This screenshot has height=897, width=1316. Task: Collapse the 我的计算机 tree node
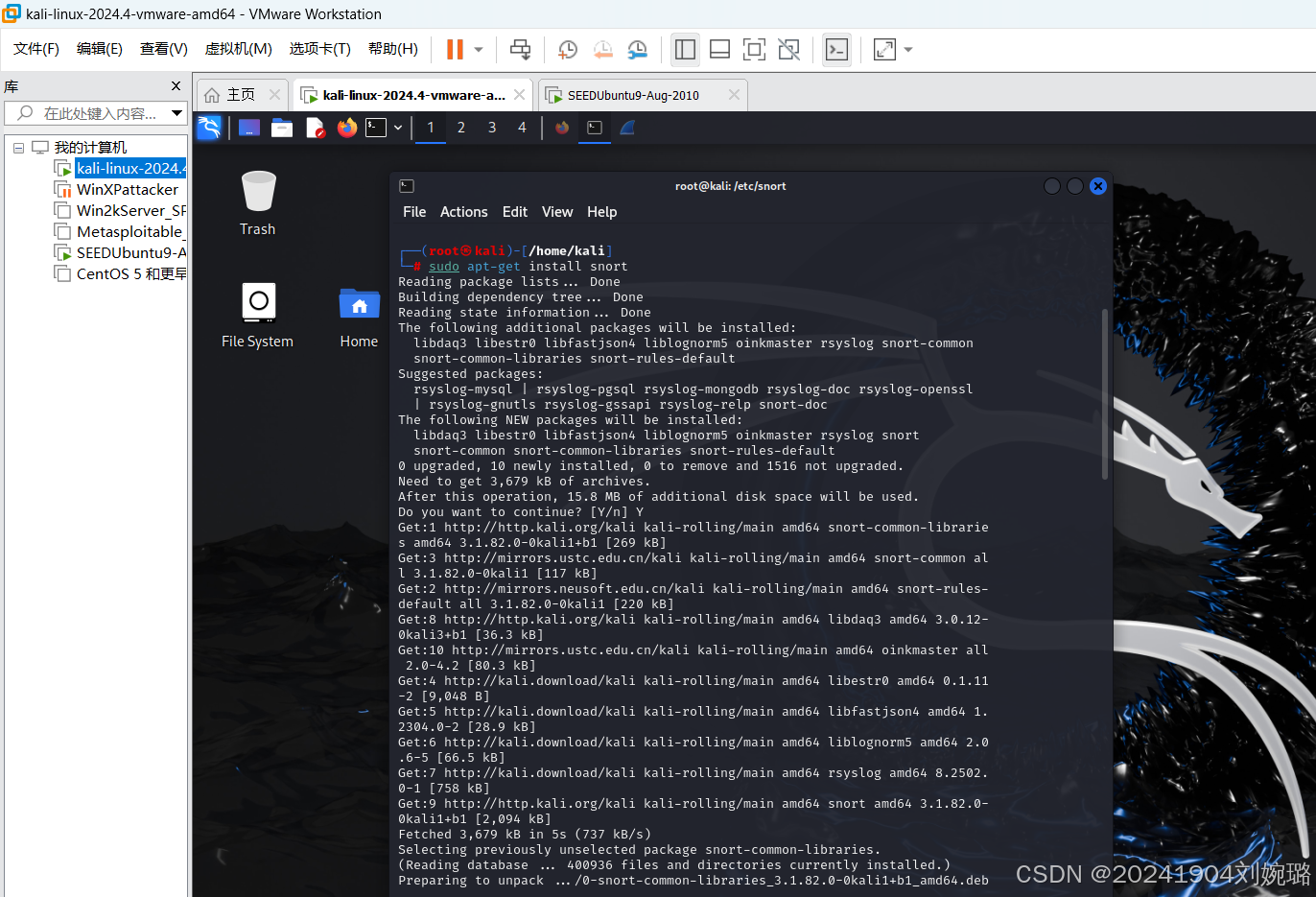coord(18,148)
